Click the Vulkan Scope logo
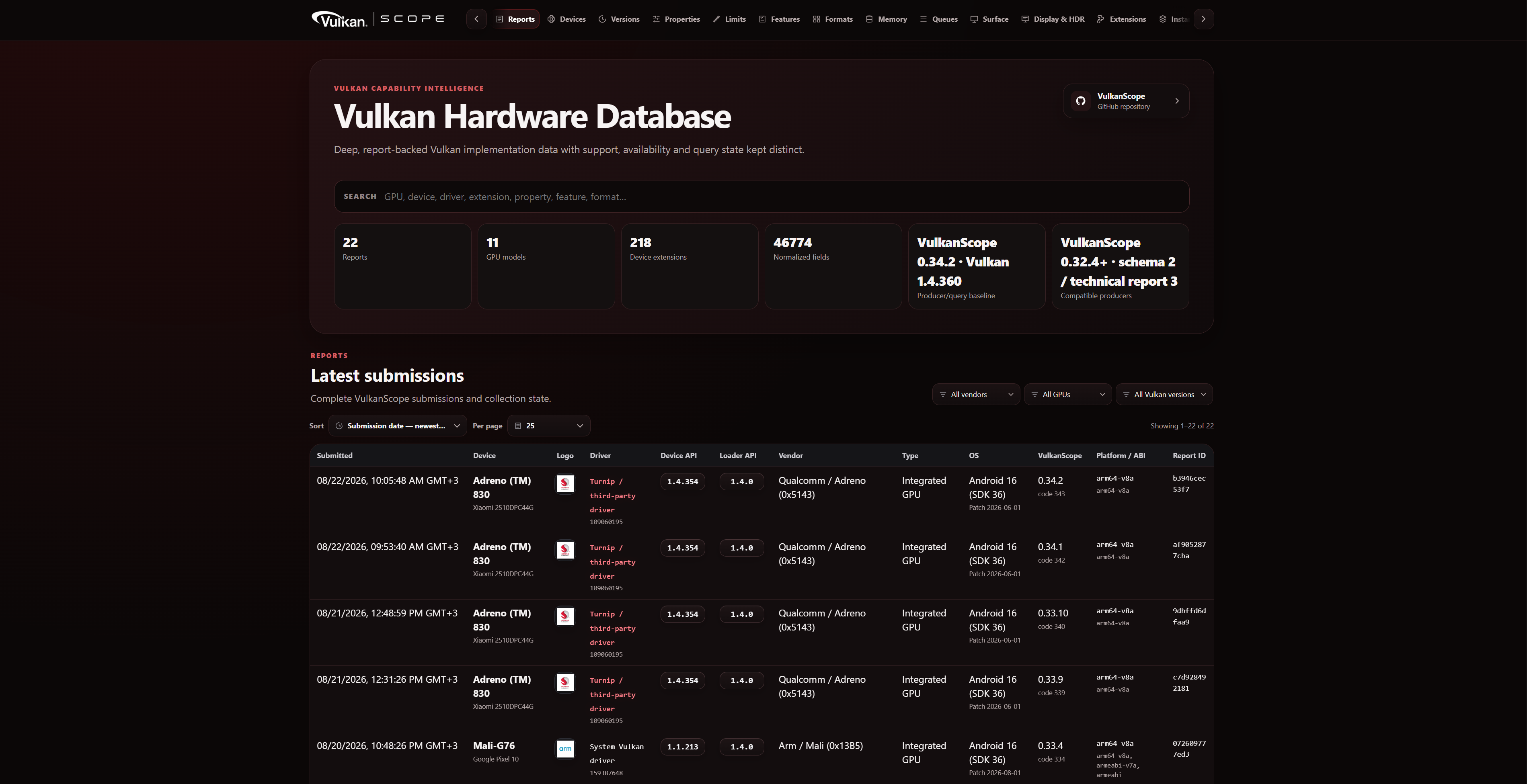 click(378, 19)
